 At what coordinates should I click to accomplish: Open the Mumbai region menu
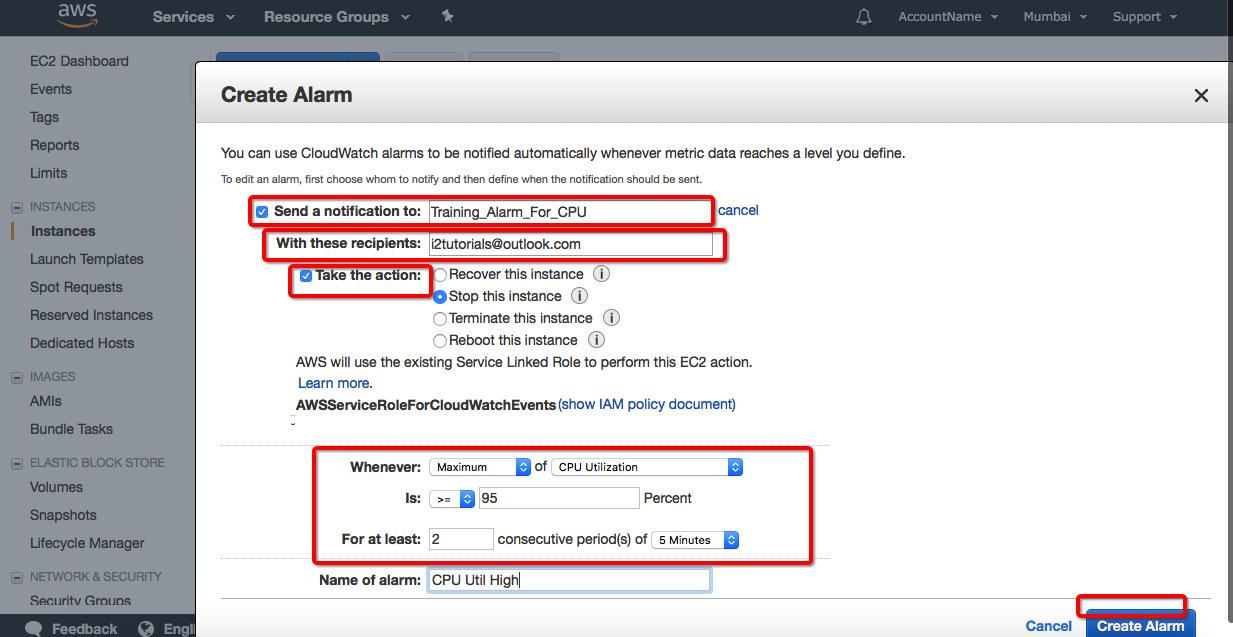(1055, 17)
